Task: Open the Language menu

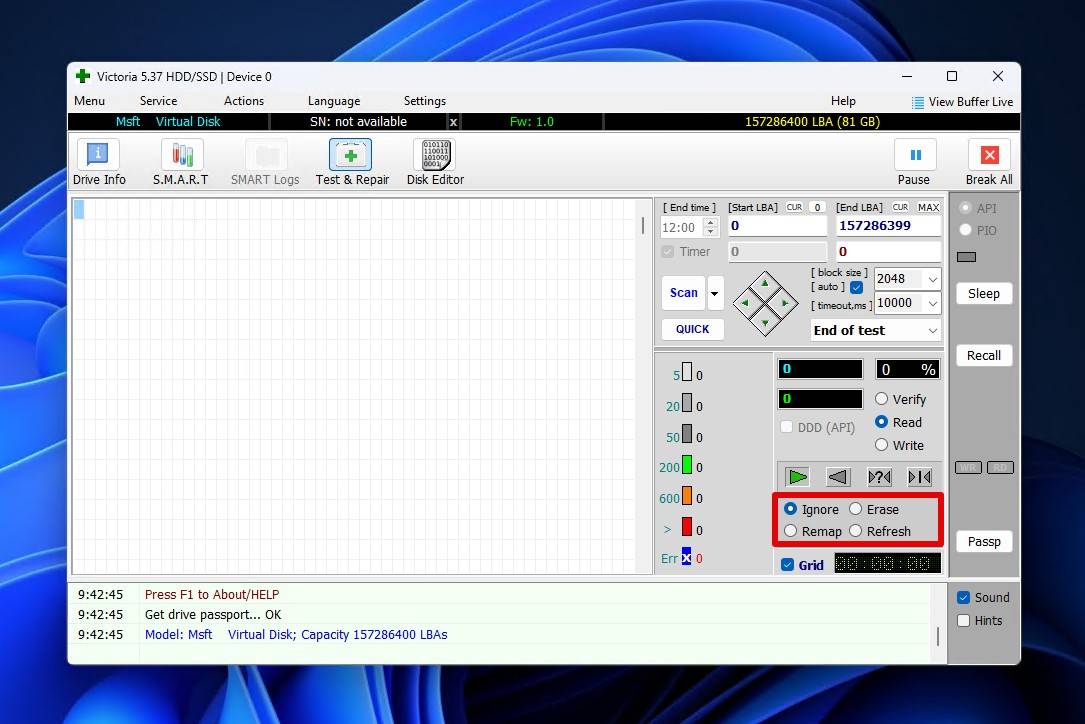Action: point(333,101)
